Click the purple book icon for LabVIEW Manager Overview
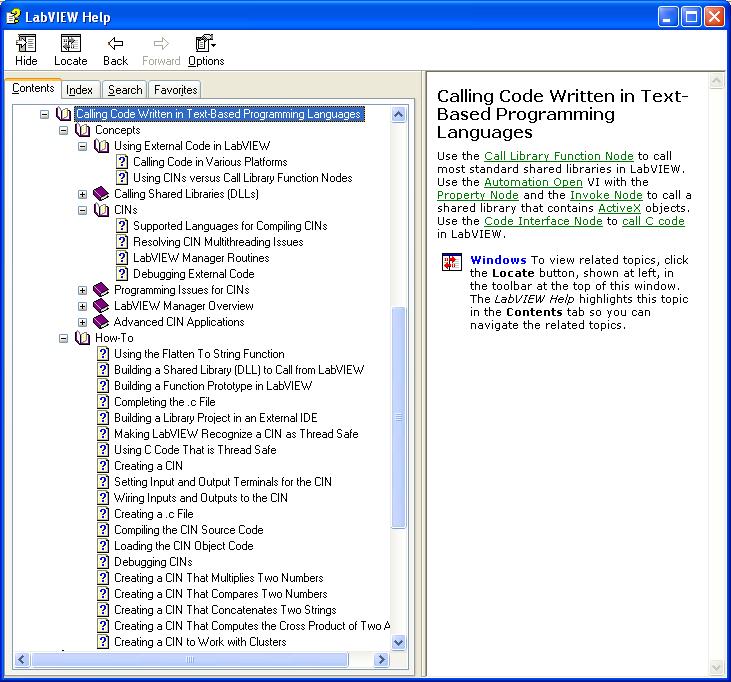 101,306
